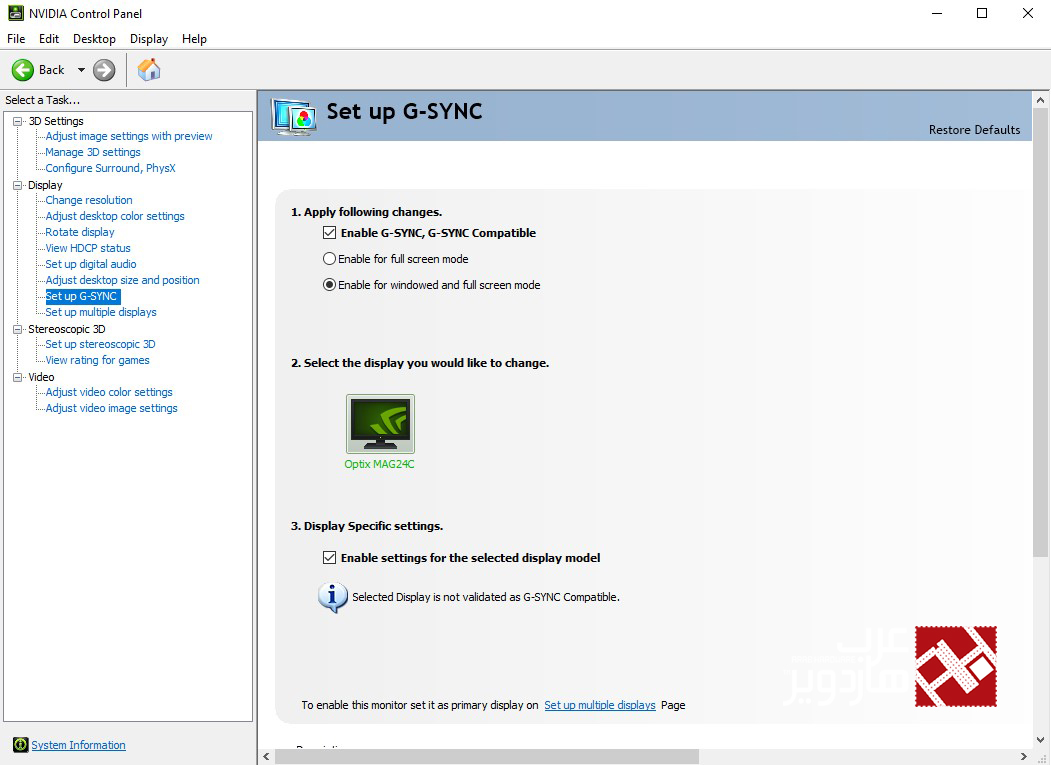Select Enable for windowed and full screen mode
The width and height of the screenshot is (1051, 765).
click(329, 285)
